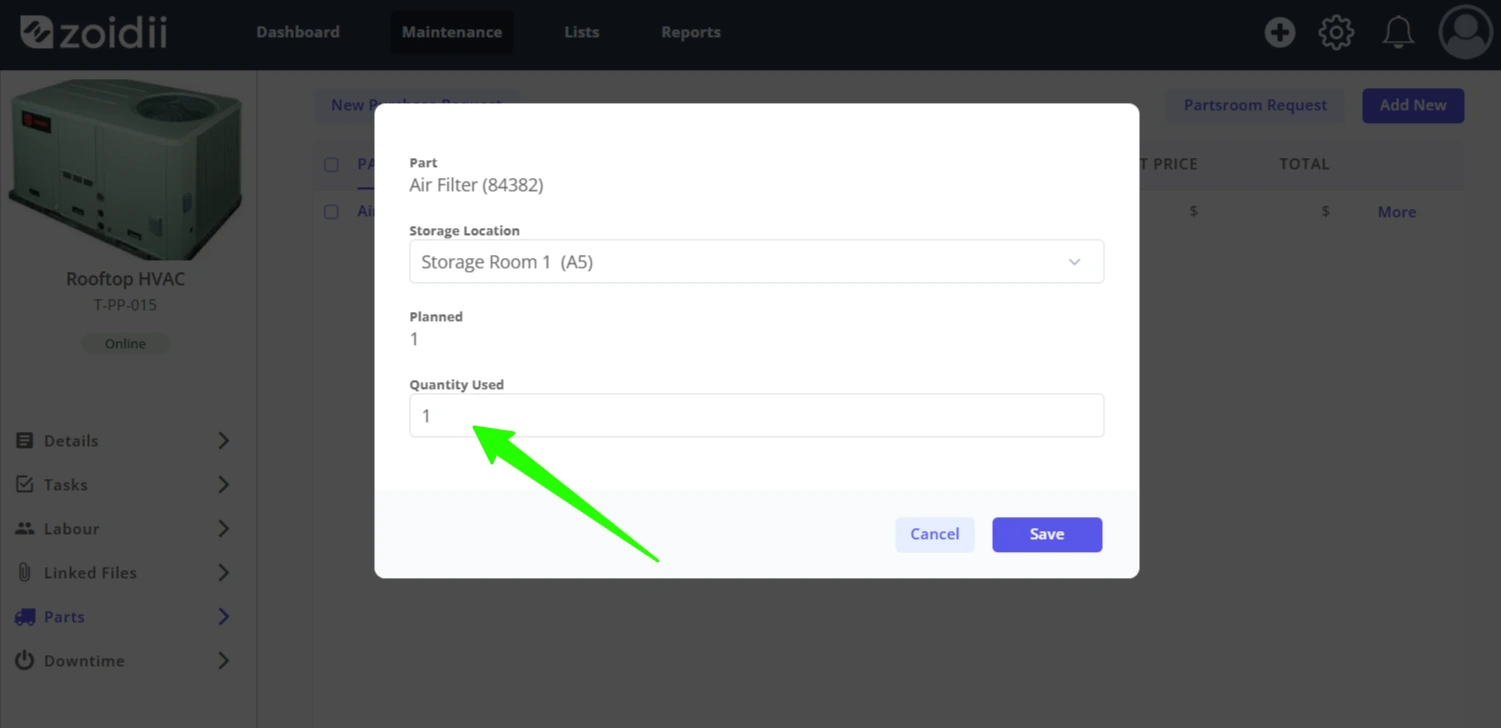Select Labour in the sidebar
This screenshot has width=1501, height=728.
pos(71,529)
